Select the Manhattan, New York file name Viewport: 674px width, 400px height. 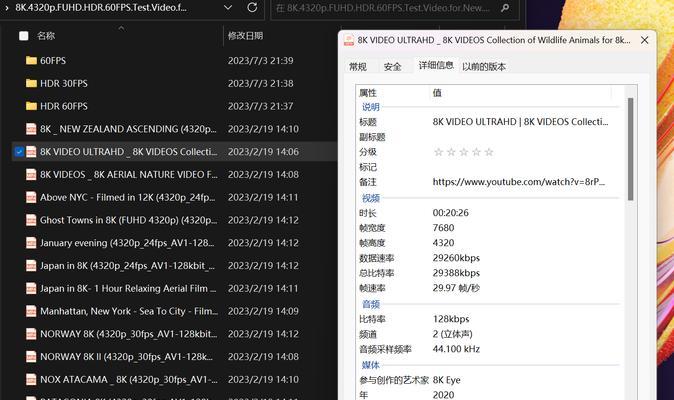[x=129, y=311]
